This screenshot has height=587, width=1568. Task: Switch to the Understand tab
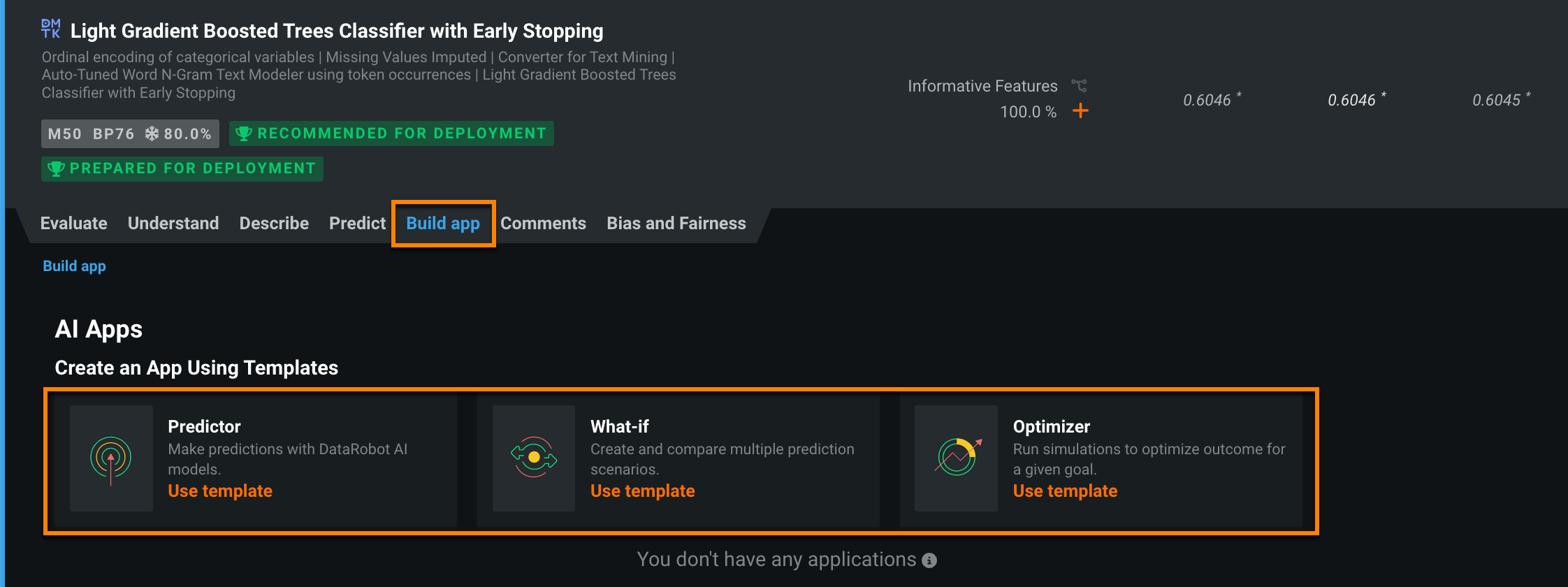point(173,224)
